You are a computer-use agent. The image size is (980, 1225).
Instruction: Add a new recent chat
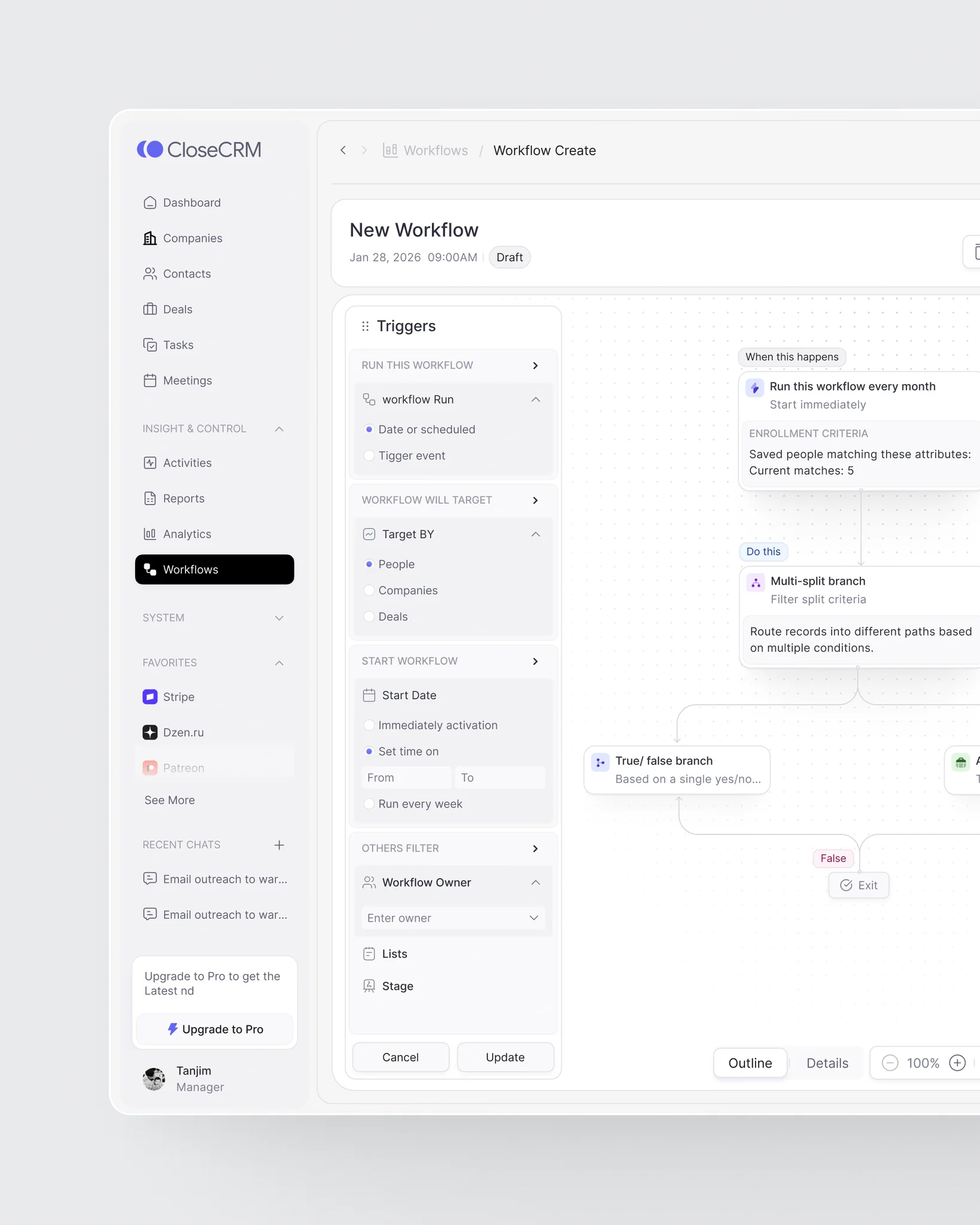point(279,845)
